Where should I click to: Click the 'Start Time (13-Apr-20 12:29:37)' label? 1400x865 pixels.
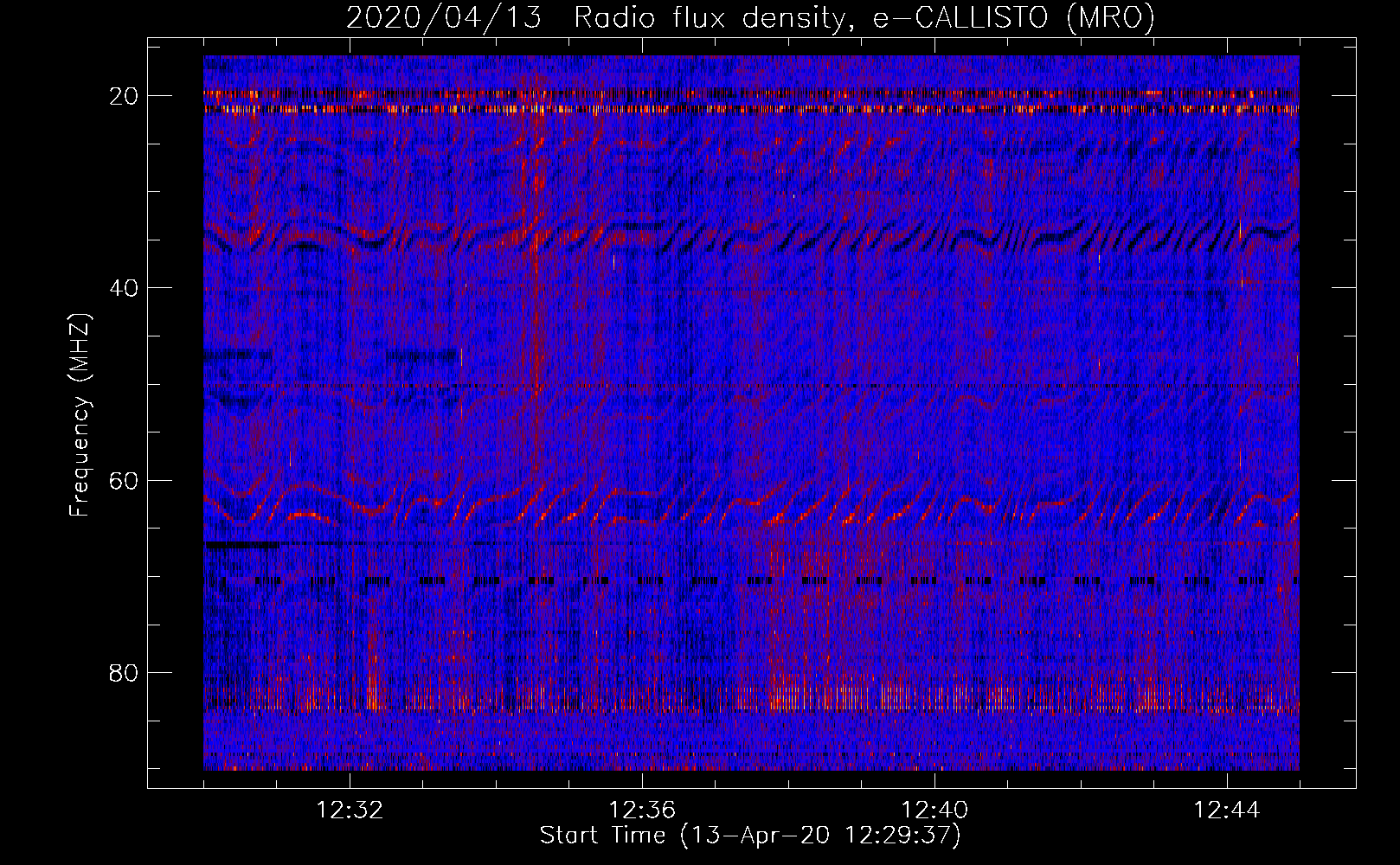(750, 836)
